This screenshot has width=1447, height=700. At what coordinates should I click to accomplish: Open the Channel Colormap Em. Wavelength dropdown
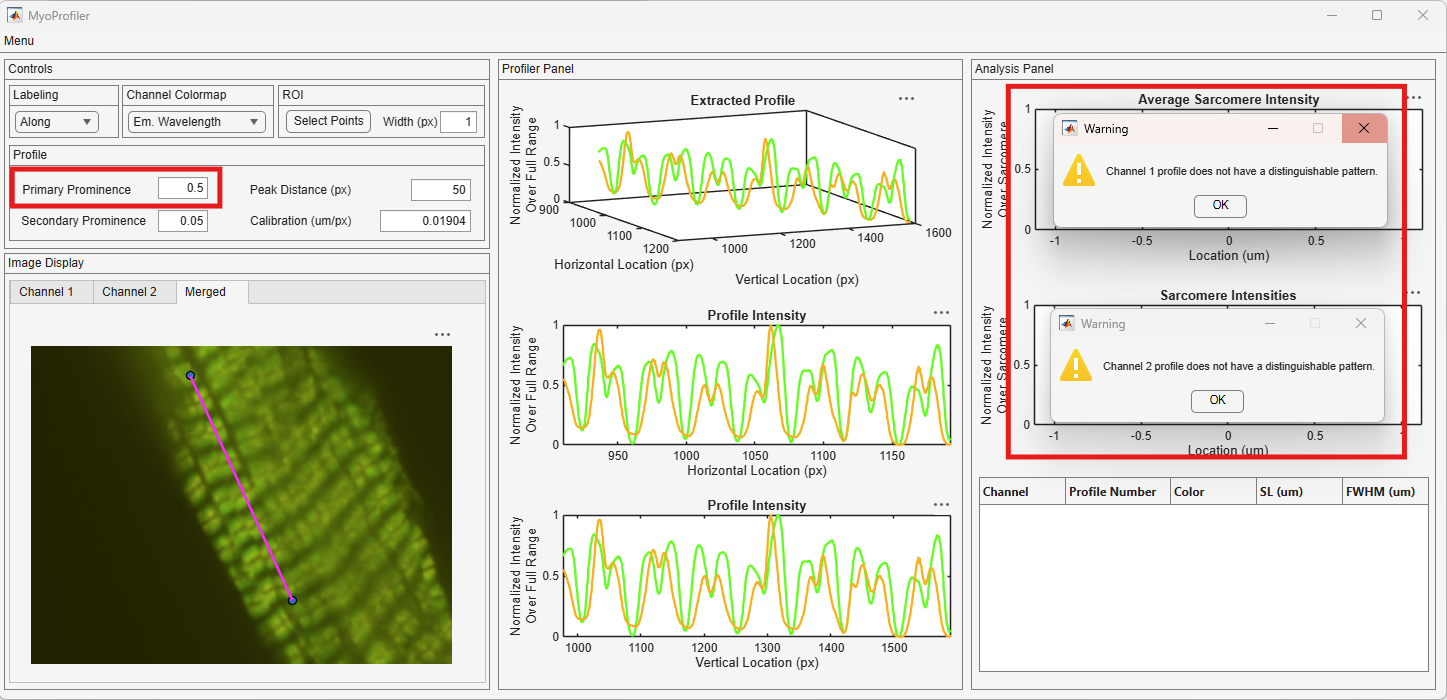pos(196,122)
